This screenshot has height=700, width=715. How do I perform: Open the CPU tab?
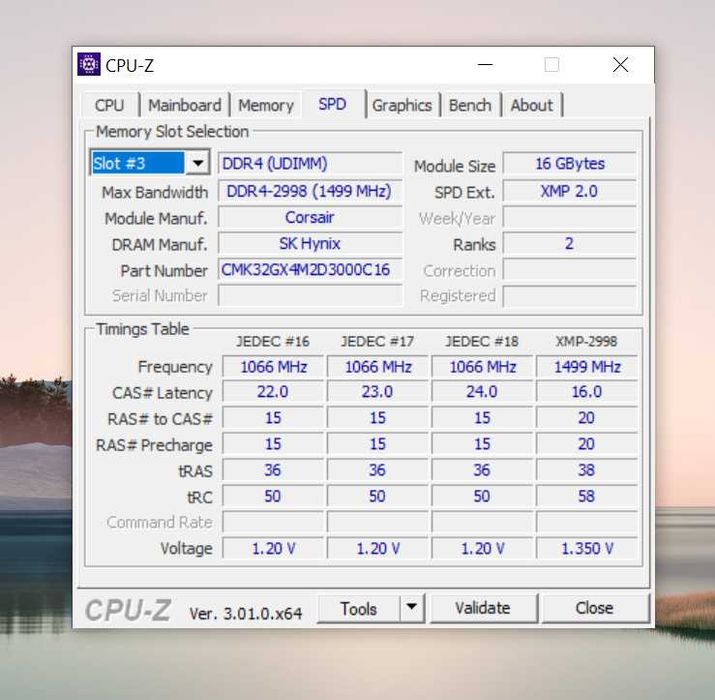pyautogui.click(x=109, y=105)
